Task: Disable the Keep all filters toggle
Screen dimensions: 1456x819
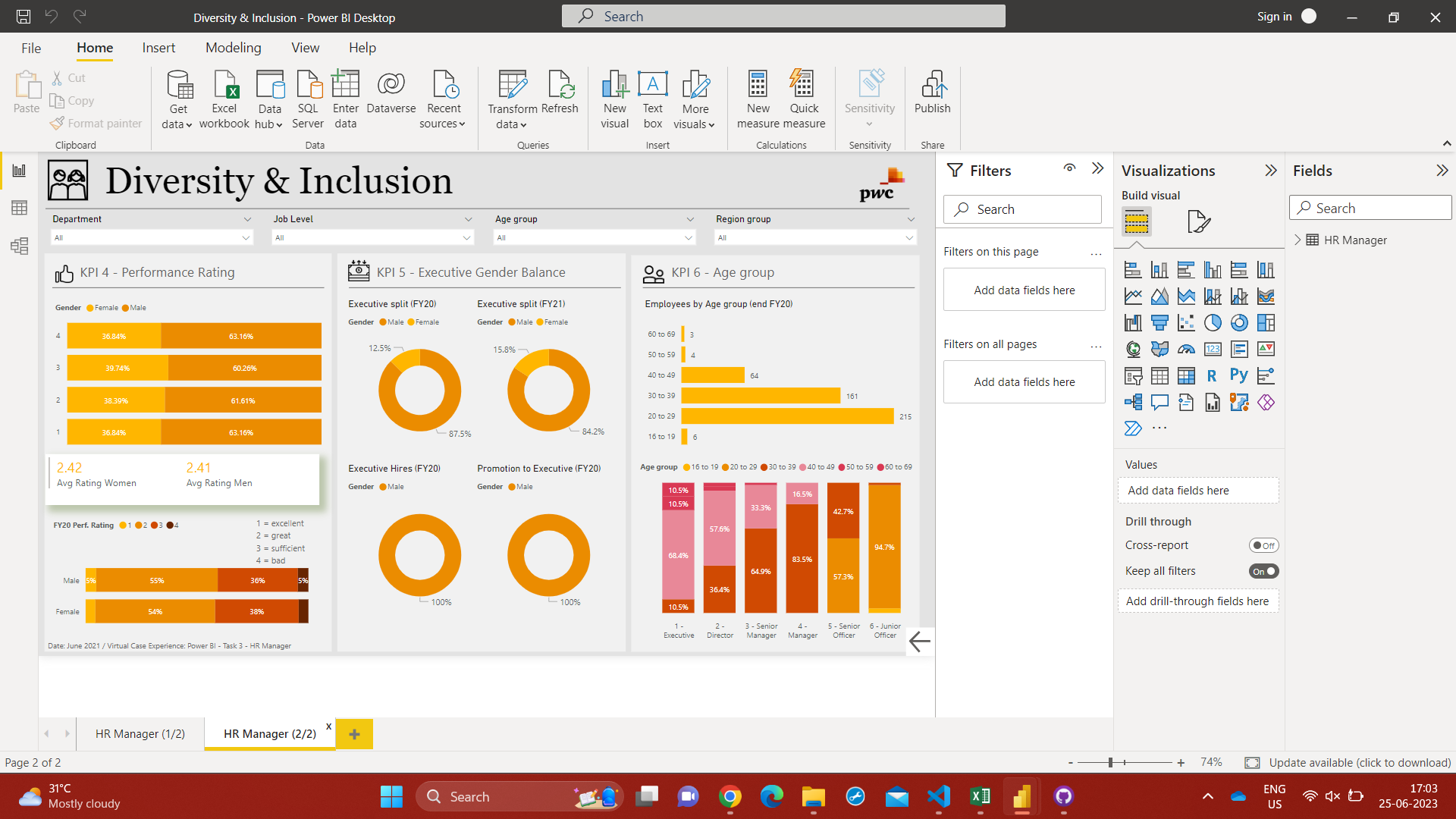Action: click(x=1264, y=571)
